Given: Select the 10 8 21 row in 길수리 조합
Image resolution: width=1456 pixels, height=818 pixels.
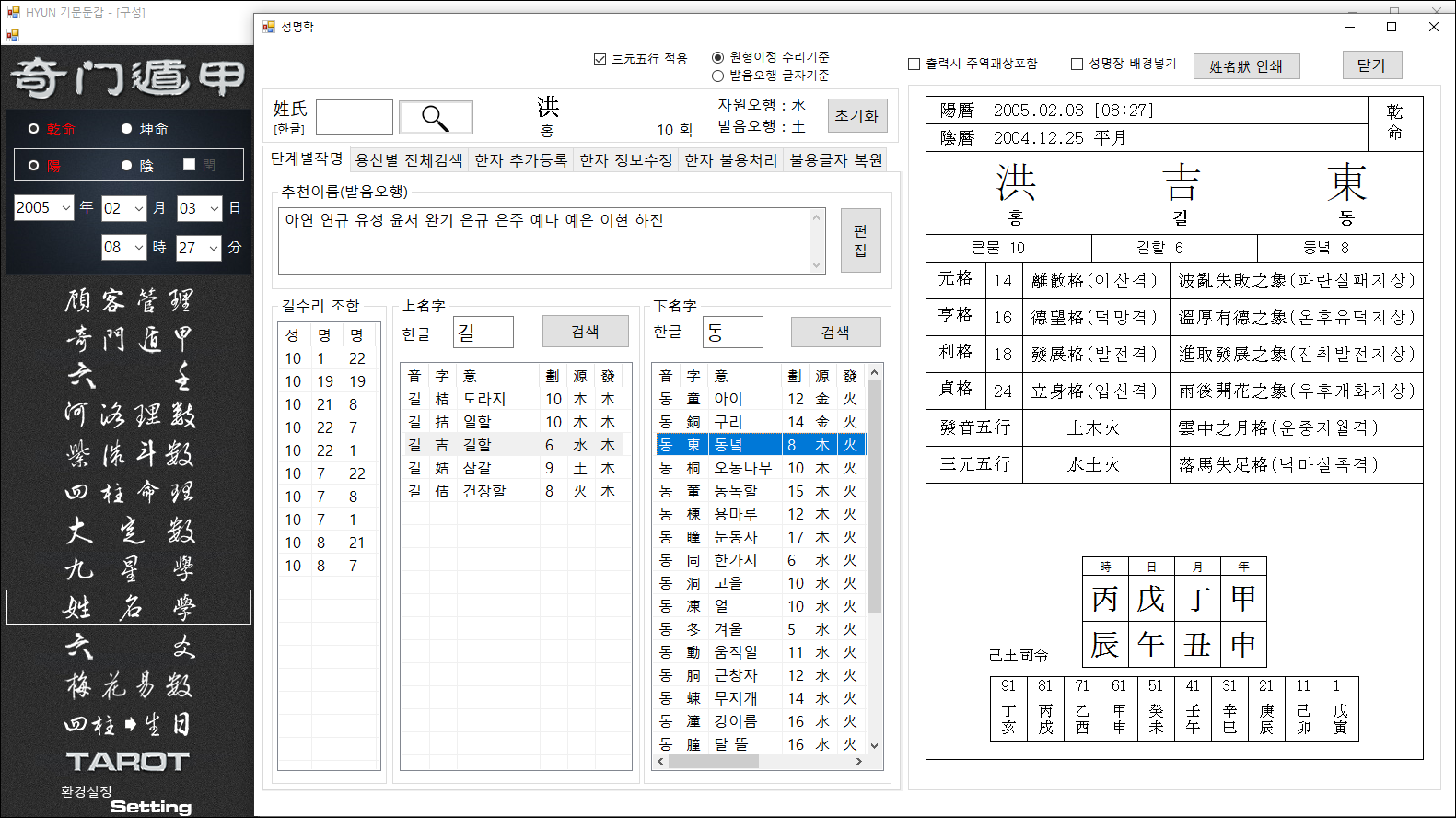Looking at the screenshot, I should pos(328,543).
